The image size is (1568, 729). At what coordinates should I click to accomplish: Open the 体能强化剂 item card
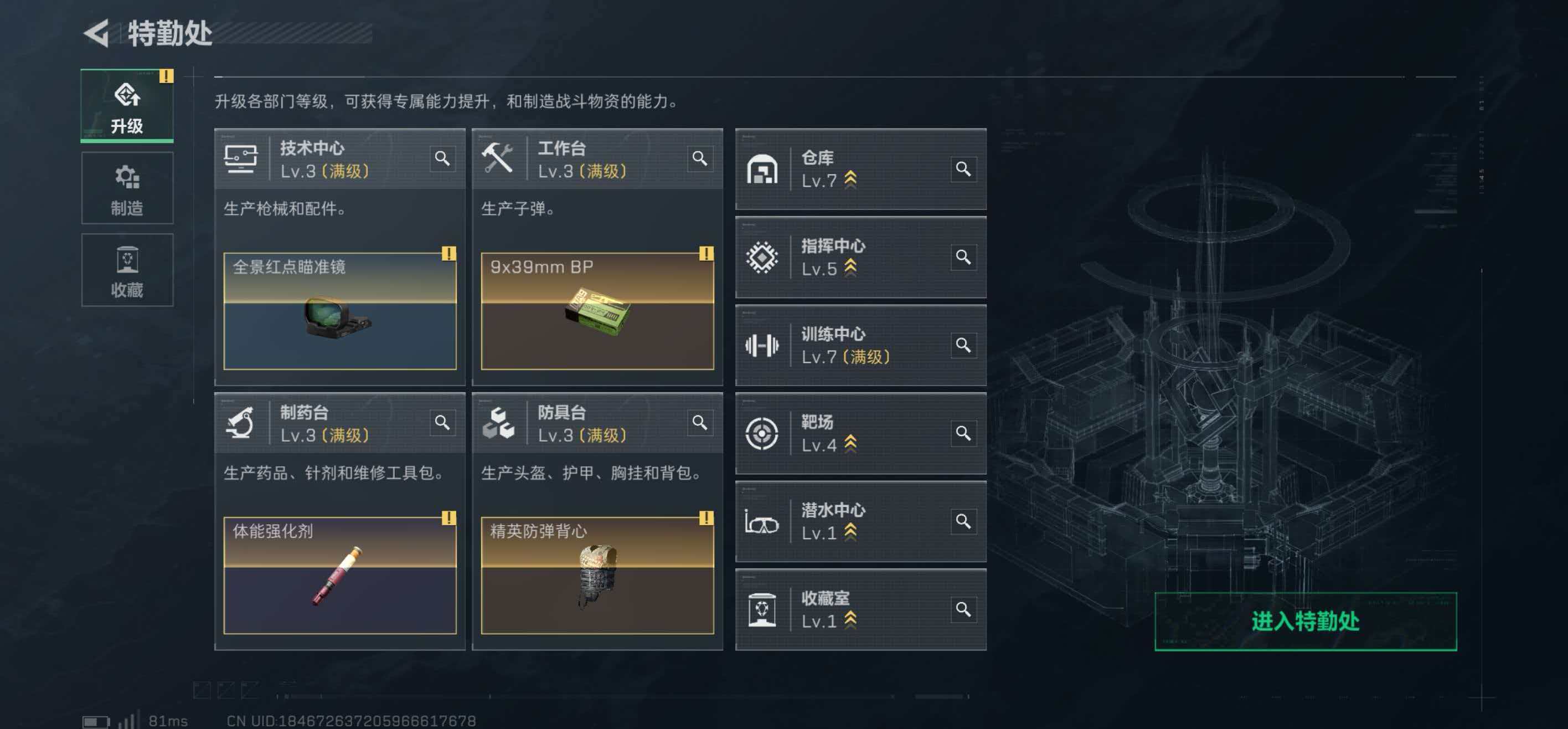pos(339,576)
